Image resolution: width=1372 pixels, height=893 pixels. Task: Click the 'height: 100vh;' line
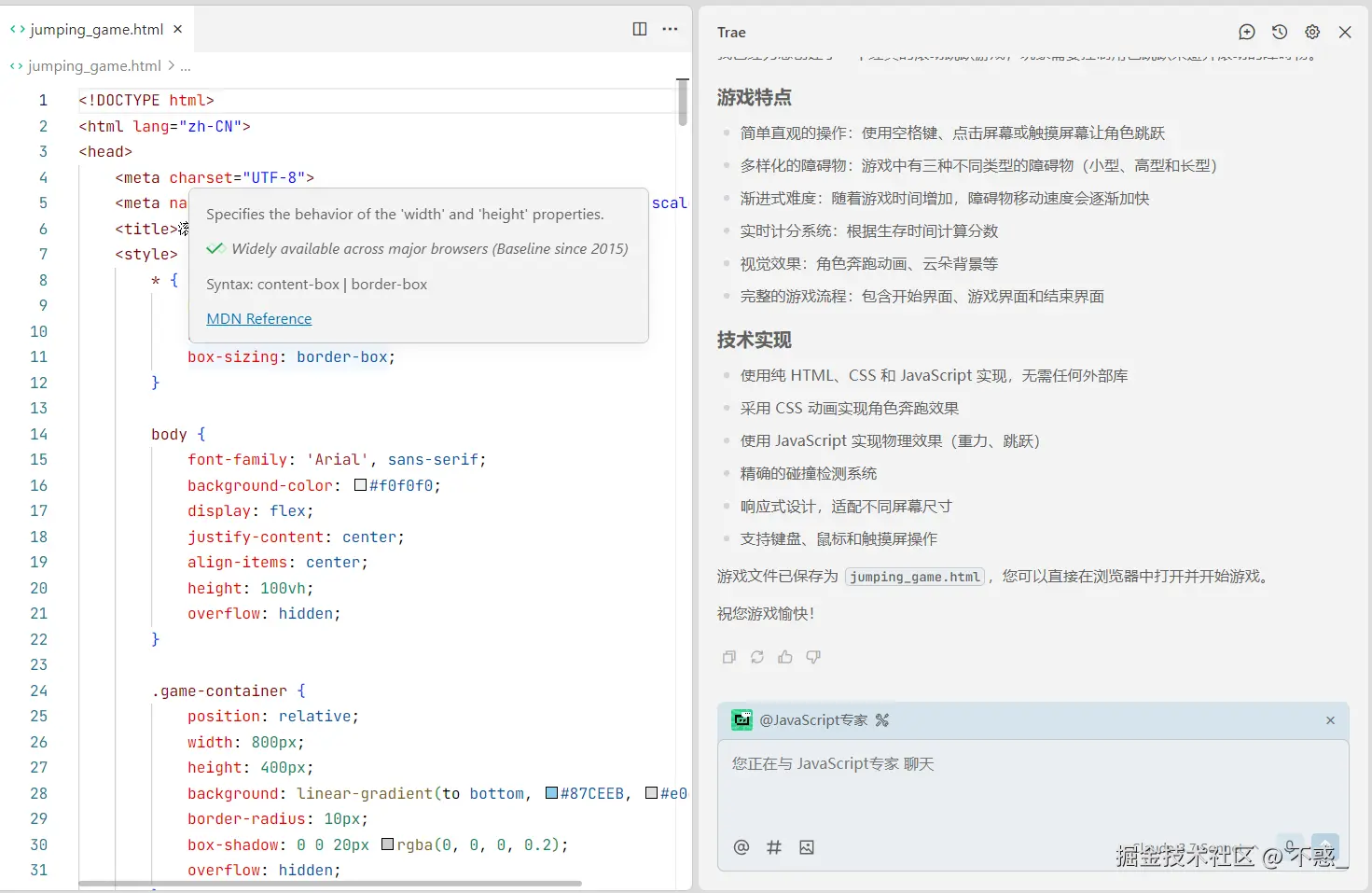point(250,588)
